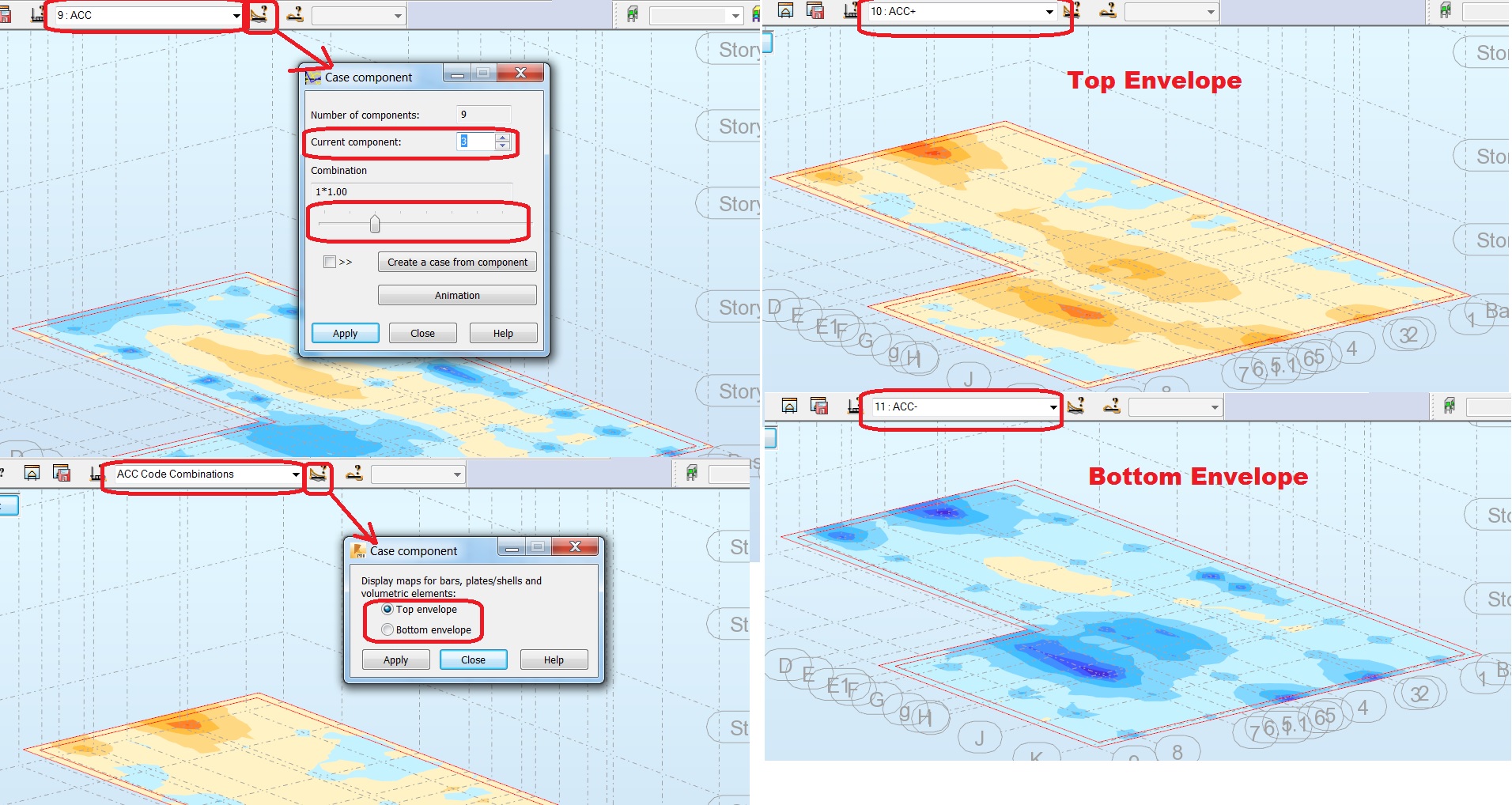Click the case component icon beside ACC Code Combinations

(x=319, y=474)
